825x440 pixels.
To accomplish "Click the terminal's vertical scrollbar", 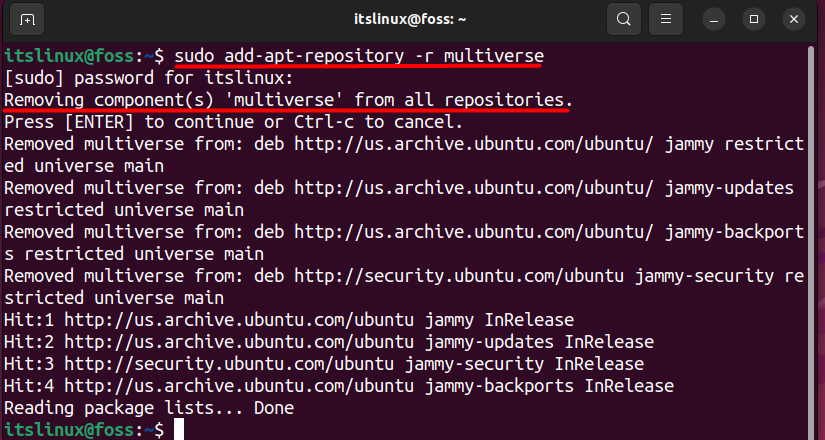I will [x=812, y=242].
